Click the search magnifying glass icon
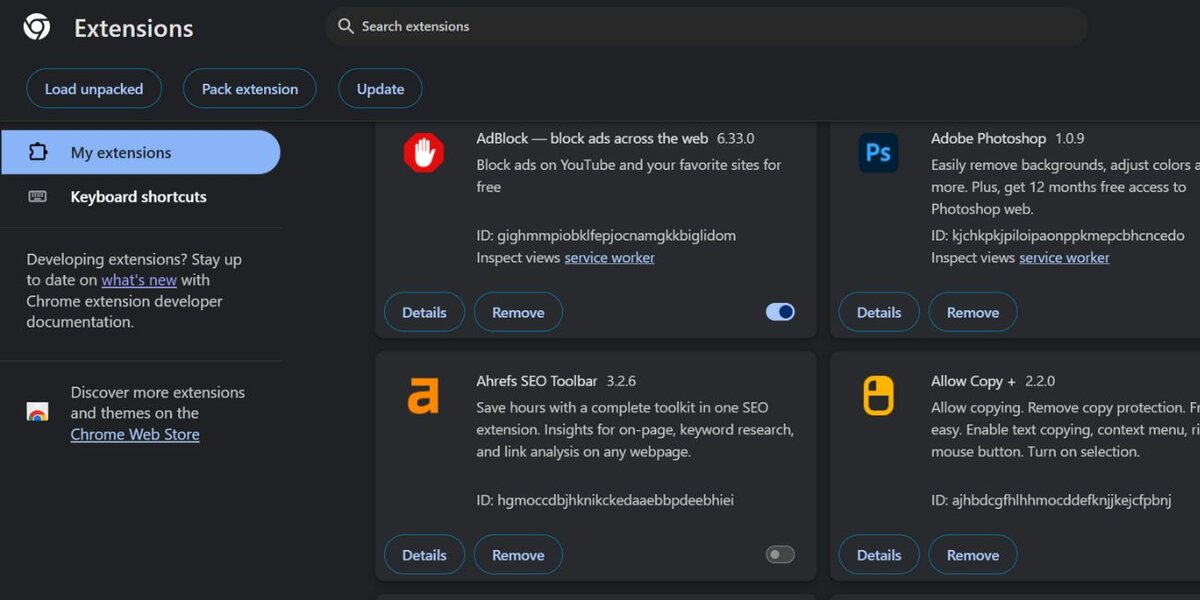 [345, 26]
